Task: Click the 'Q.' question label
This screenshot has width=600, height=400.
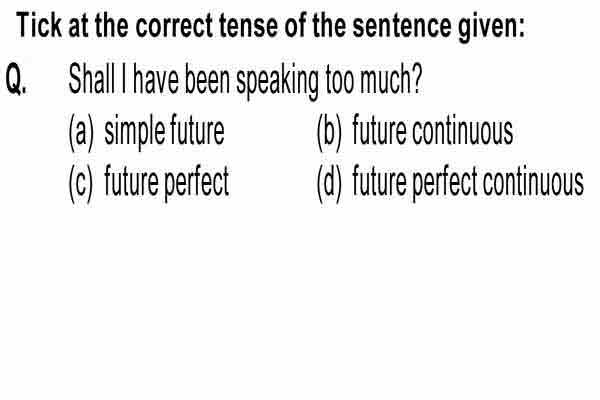Action: point(16,80)
